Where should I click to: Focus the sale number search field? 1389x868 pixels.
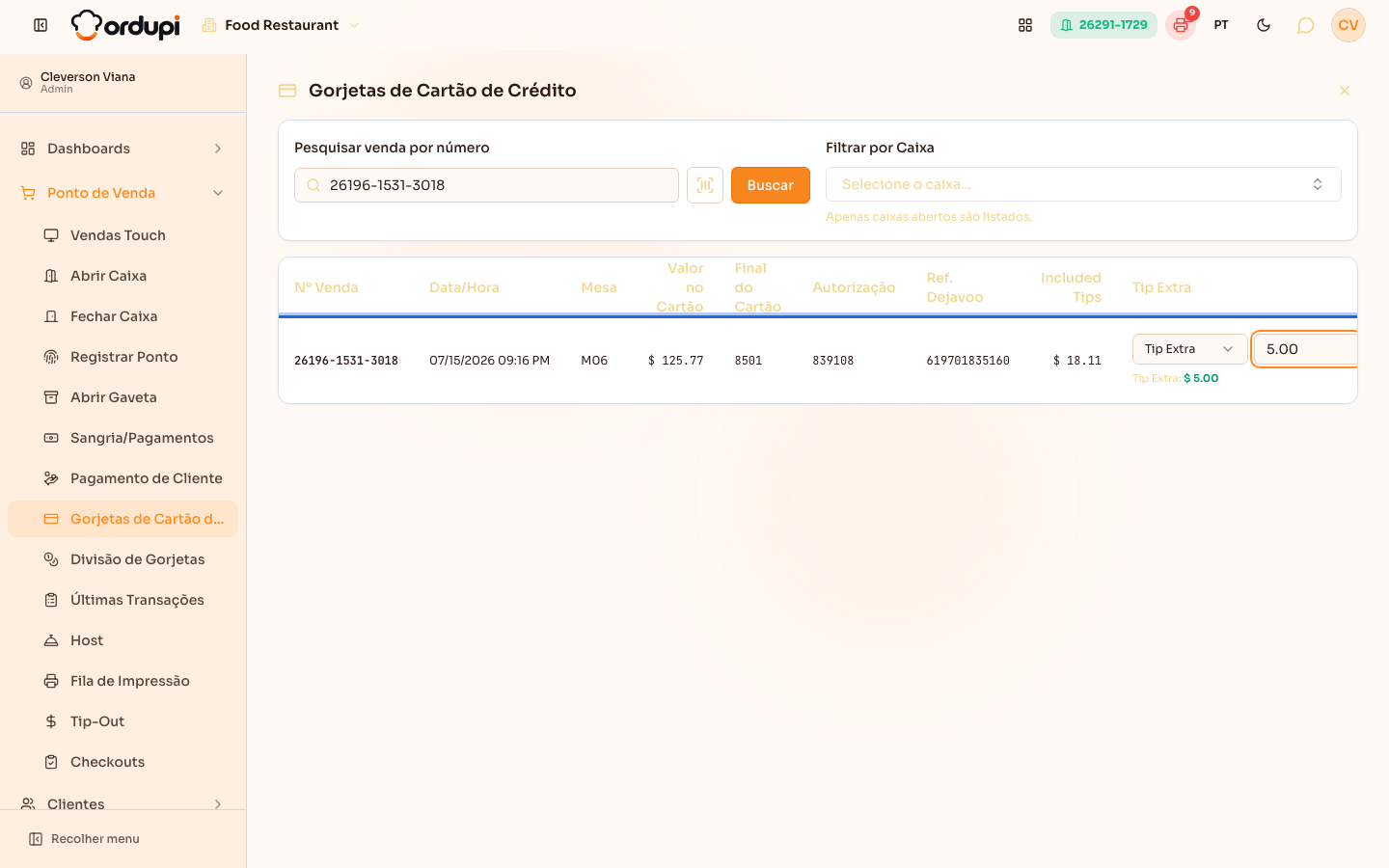tap(486, 185)
